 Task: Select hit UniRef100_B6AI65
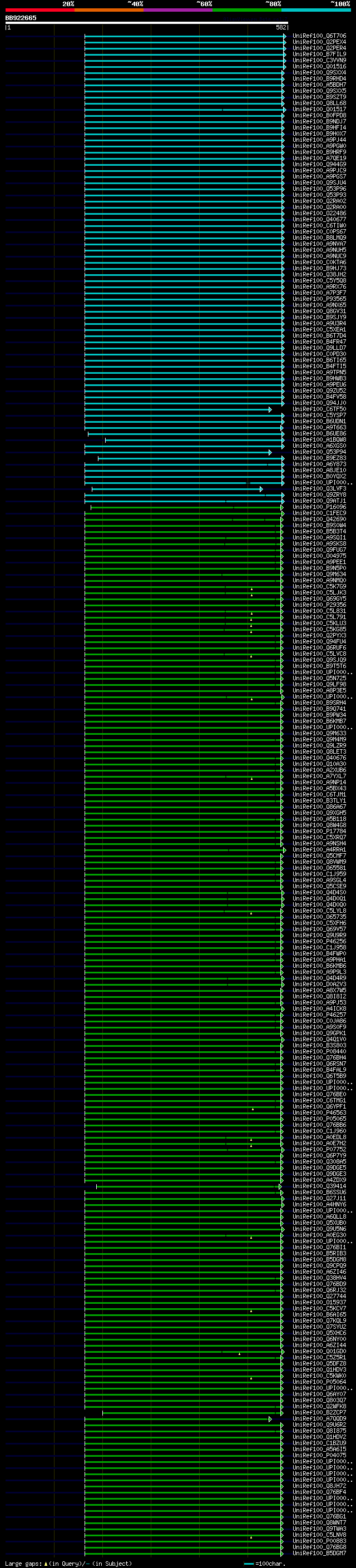319,1314
